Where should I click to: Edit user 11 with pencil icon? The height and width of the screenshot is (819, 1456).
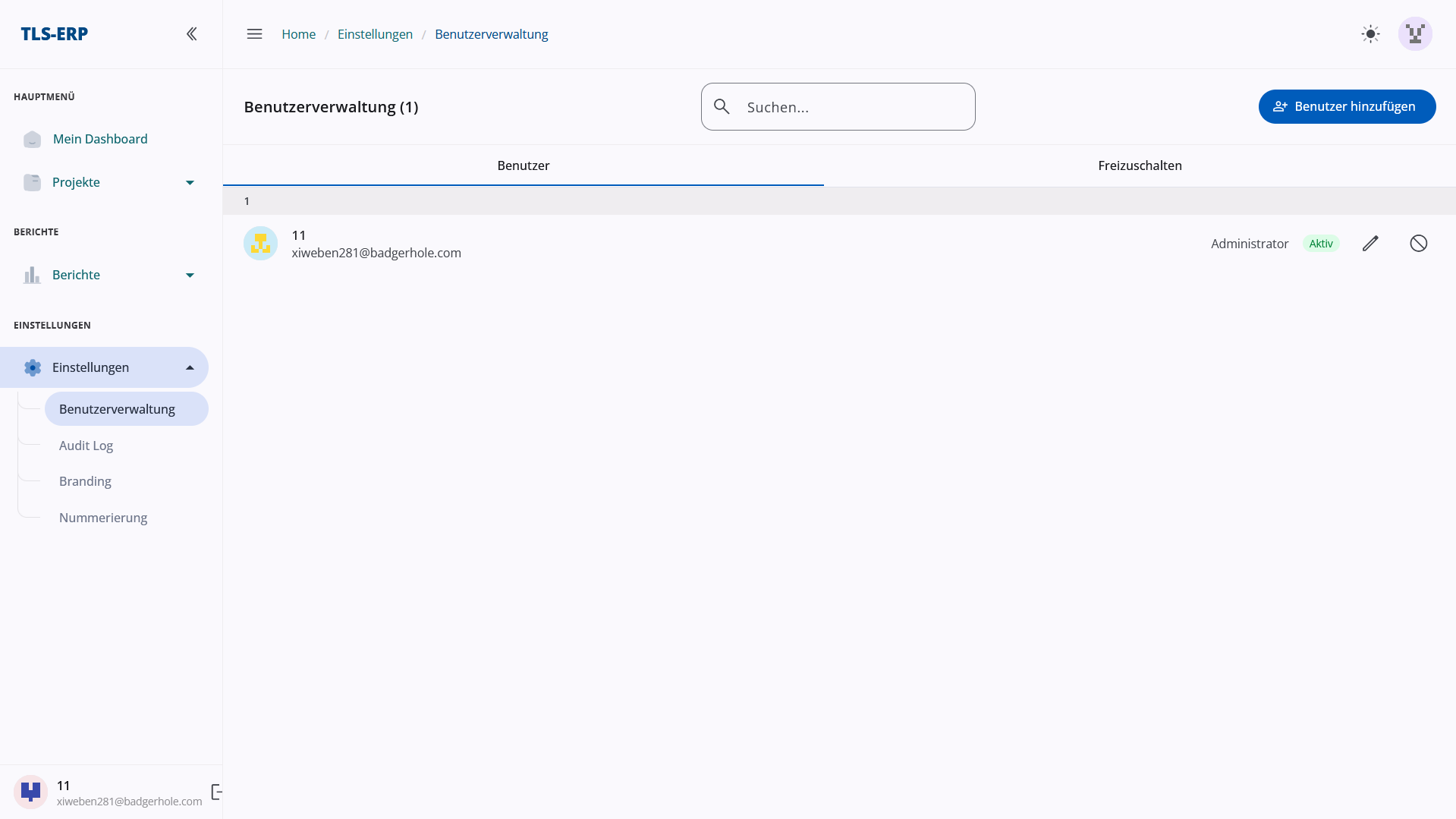(1370, 244)
